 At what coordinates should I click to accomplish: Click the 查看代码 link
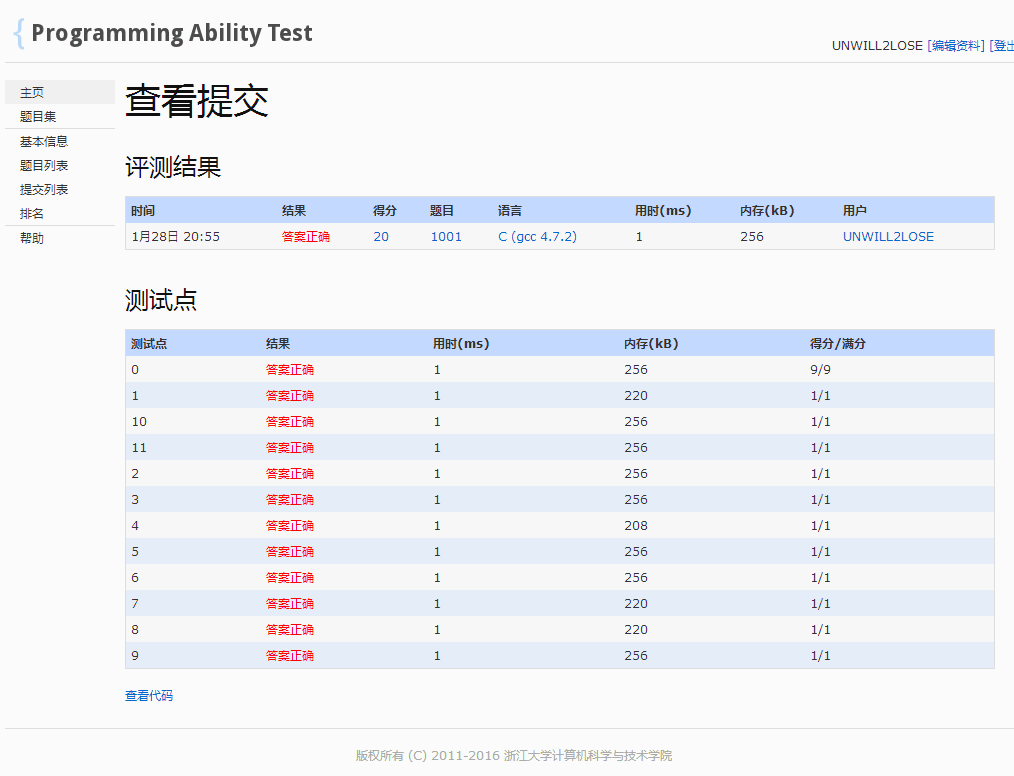coord(149,696)
